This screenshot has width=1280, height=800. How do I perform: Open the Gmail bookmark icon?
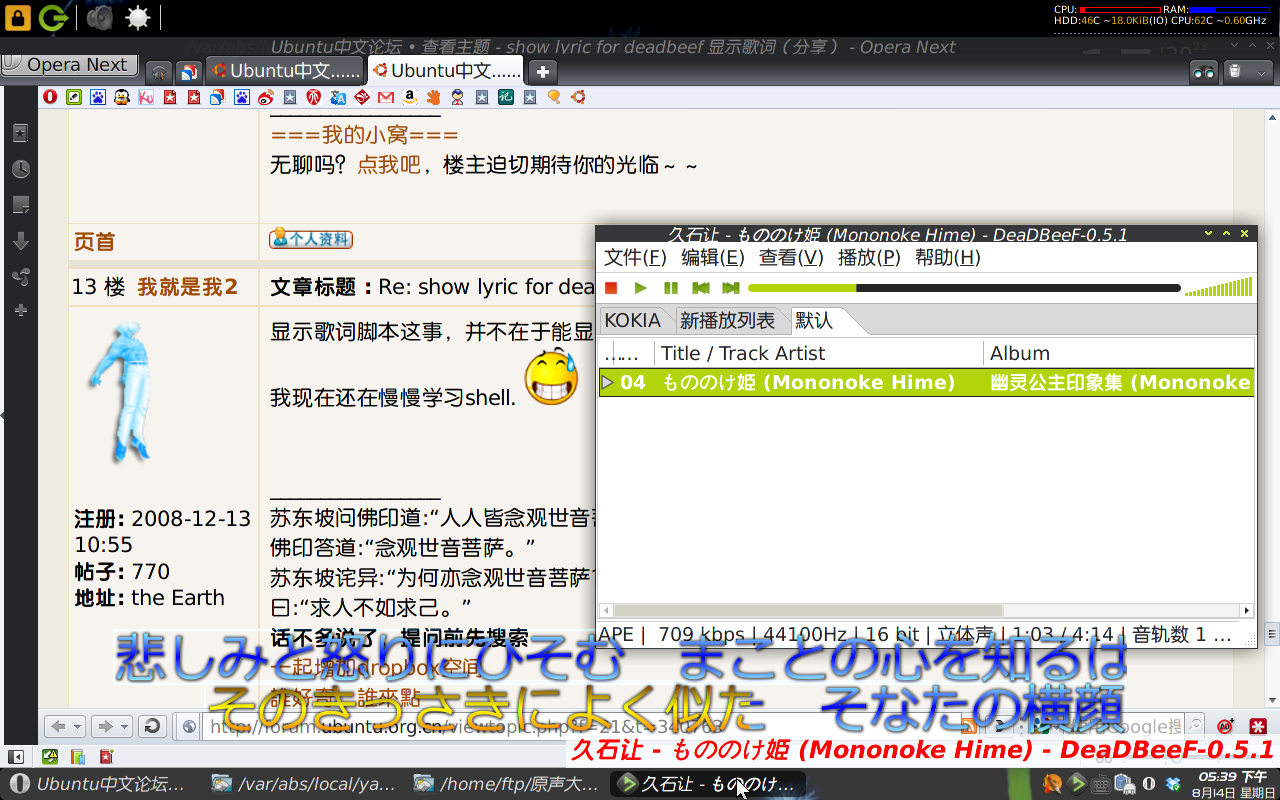coord(385,97)
